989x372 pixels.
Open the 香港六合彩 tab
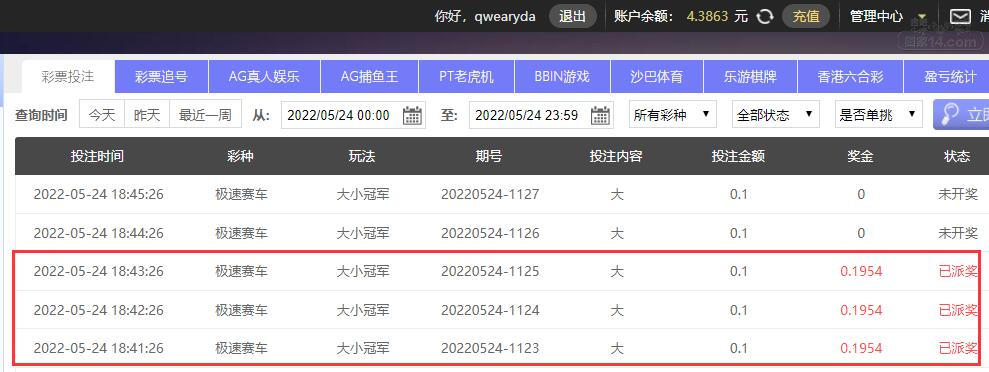850,77
